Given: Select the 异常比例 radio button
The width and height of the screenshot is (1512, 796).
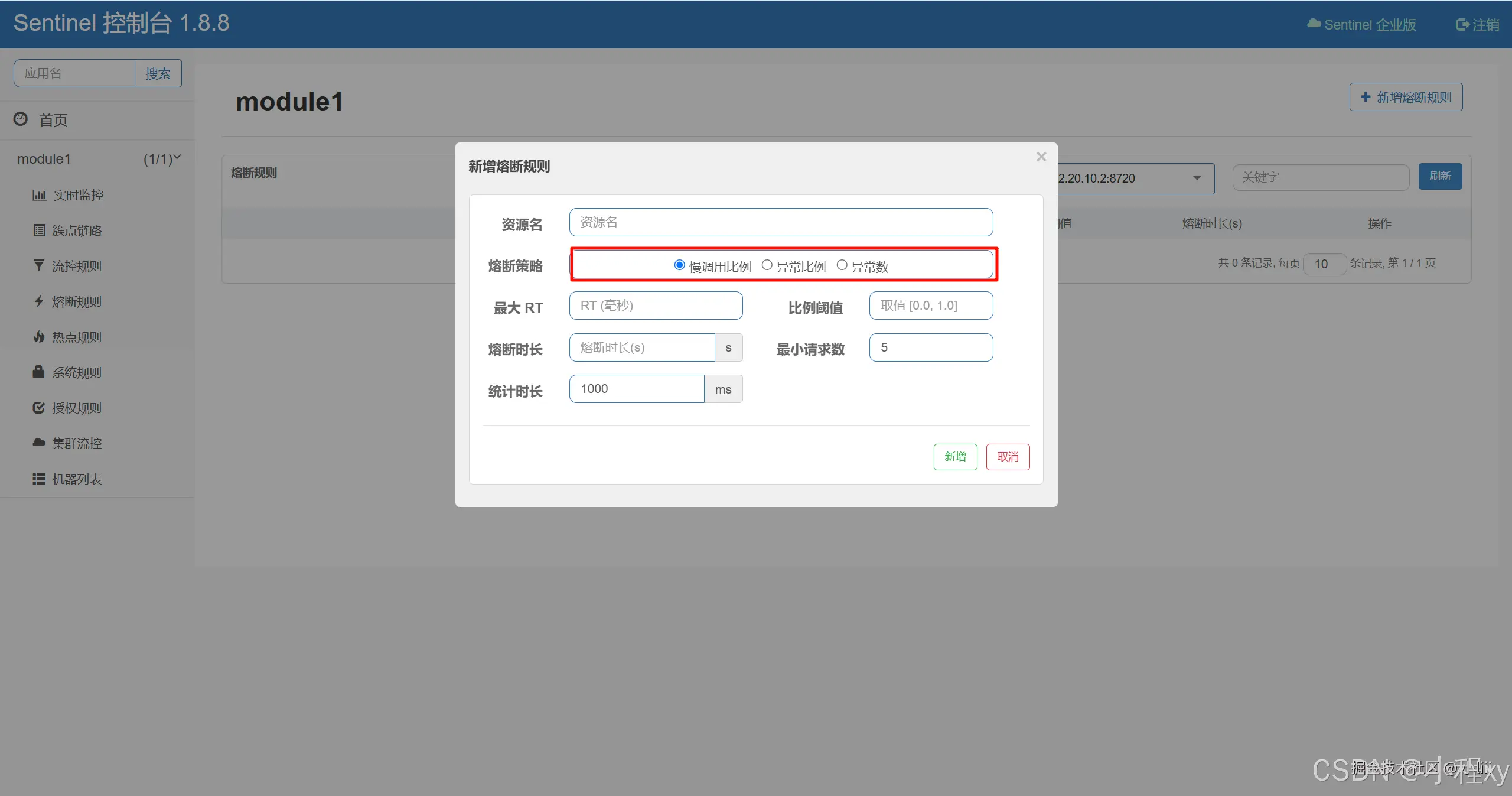Looking at the screenshot, I should (767, 265).
